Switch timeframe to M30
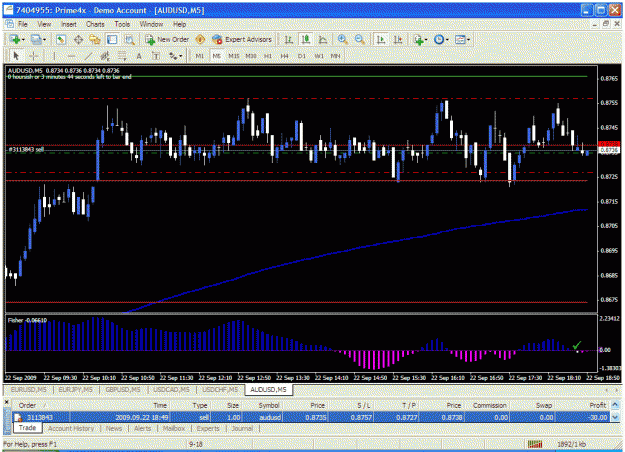 (251, 56)
